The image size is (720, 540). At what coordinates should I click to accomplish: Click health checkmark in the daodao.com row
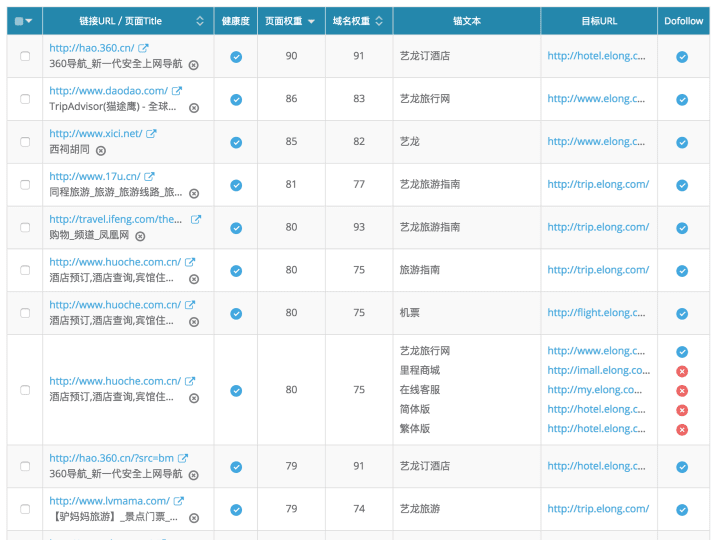click(236, 100)
